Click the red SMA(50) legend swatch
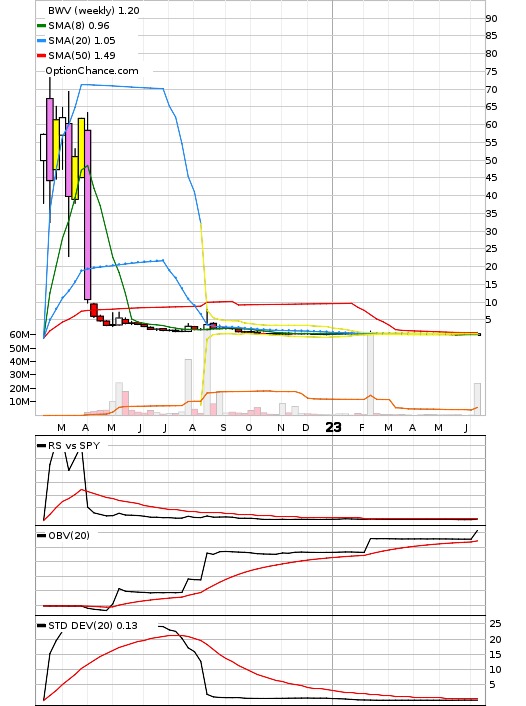Viewport: 526px width, 706px height. click(x=41, y=55)
